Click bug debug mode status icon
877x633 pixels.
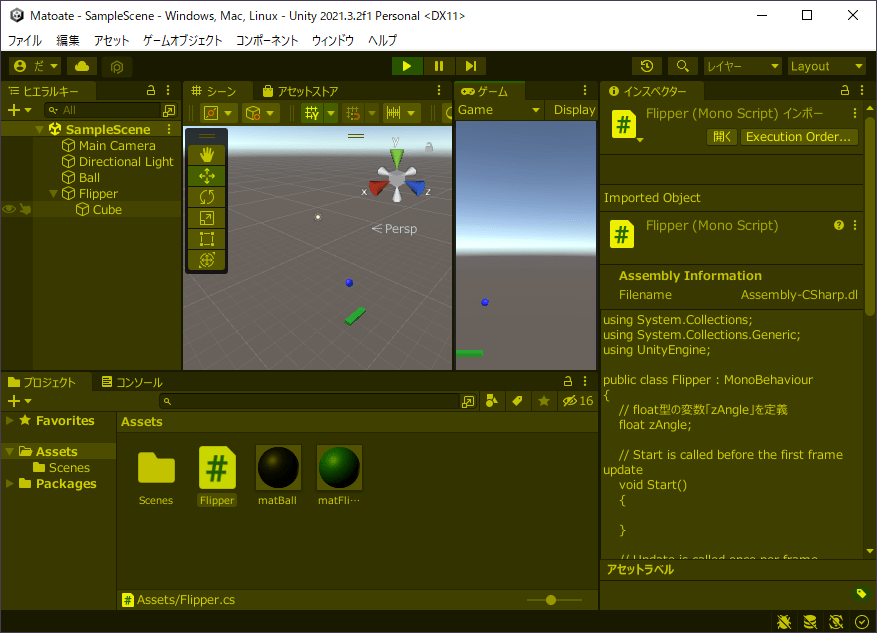point(784,622)
